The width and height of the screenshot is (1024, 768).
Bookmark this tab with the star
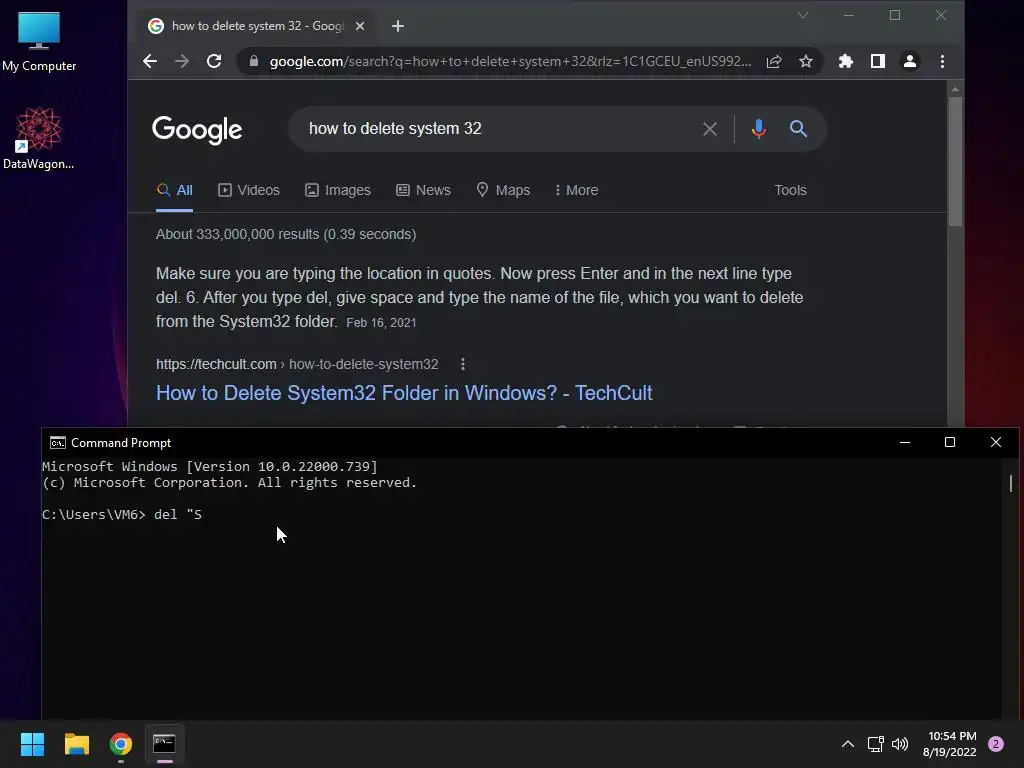[806, 61]
